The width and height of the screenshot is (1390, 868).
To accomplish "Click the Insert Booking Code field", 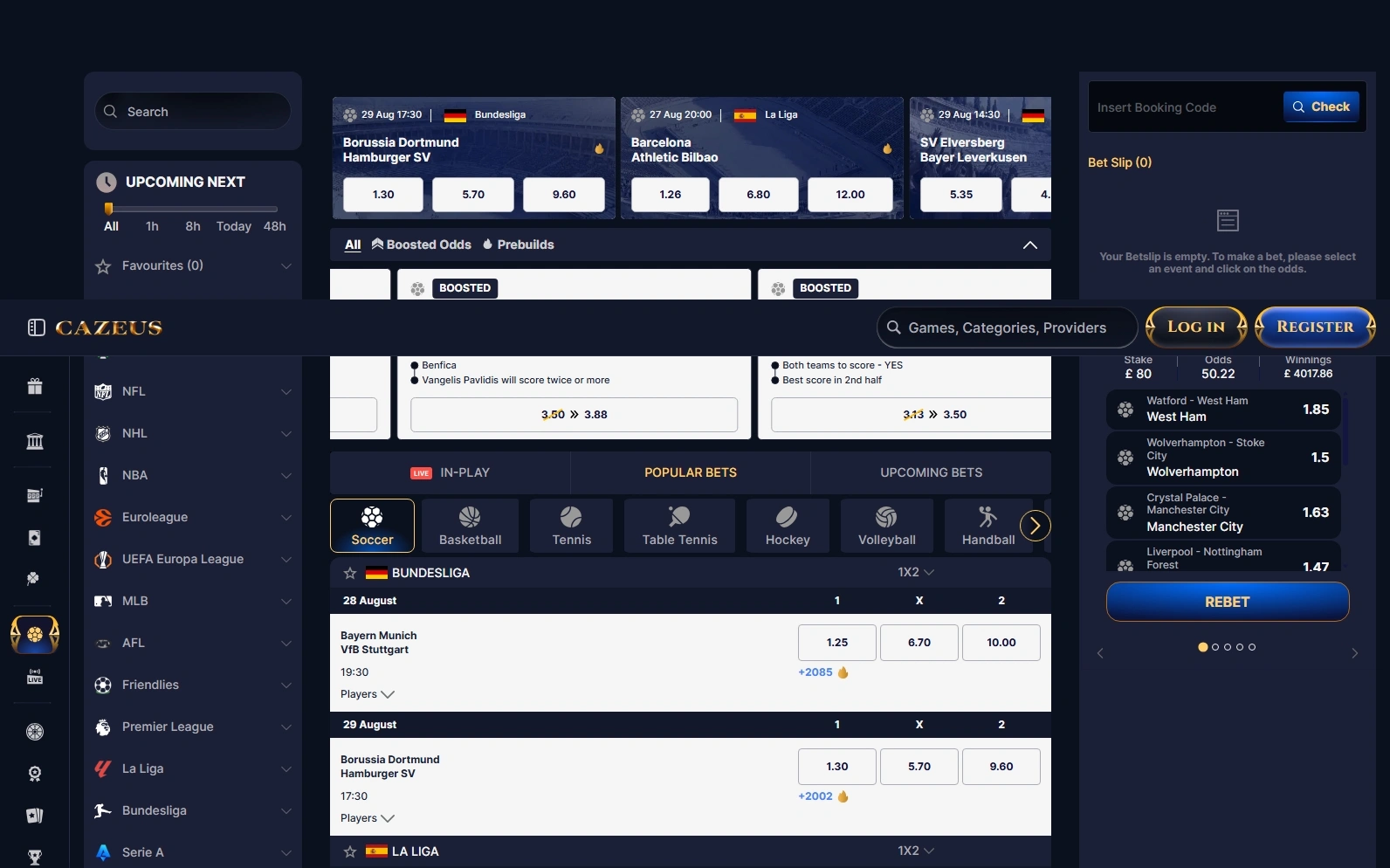I will [1186, 107].
